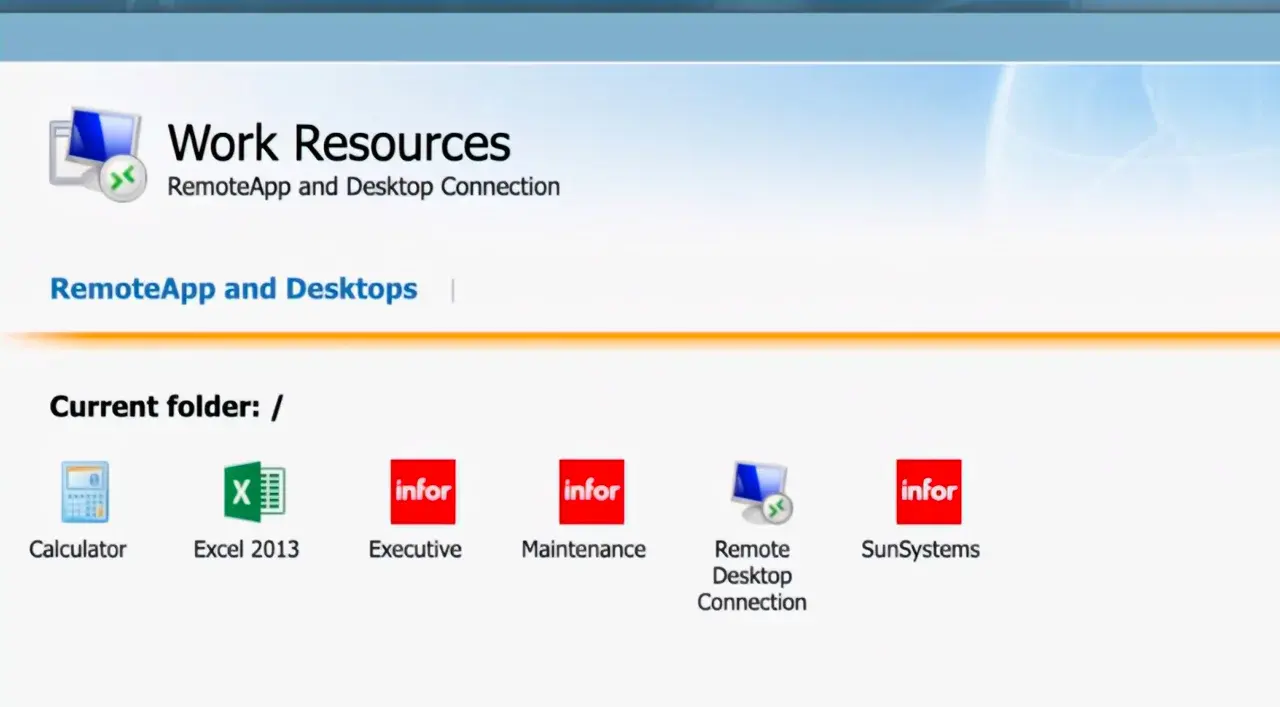Click the Work Resources heading
The height and width of the screenshot is (707, 1280).
pyautogui.click(x=338, y=143)
